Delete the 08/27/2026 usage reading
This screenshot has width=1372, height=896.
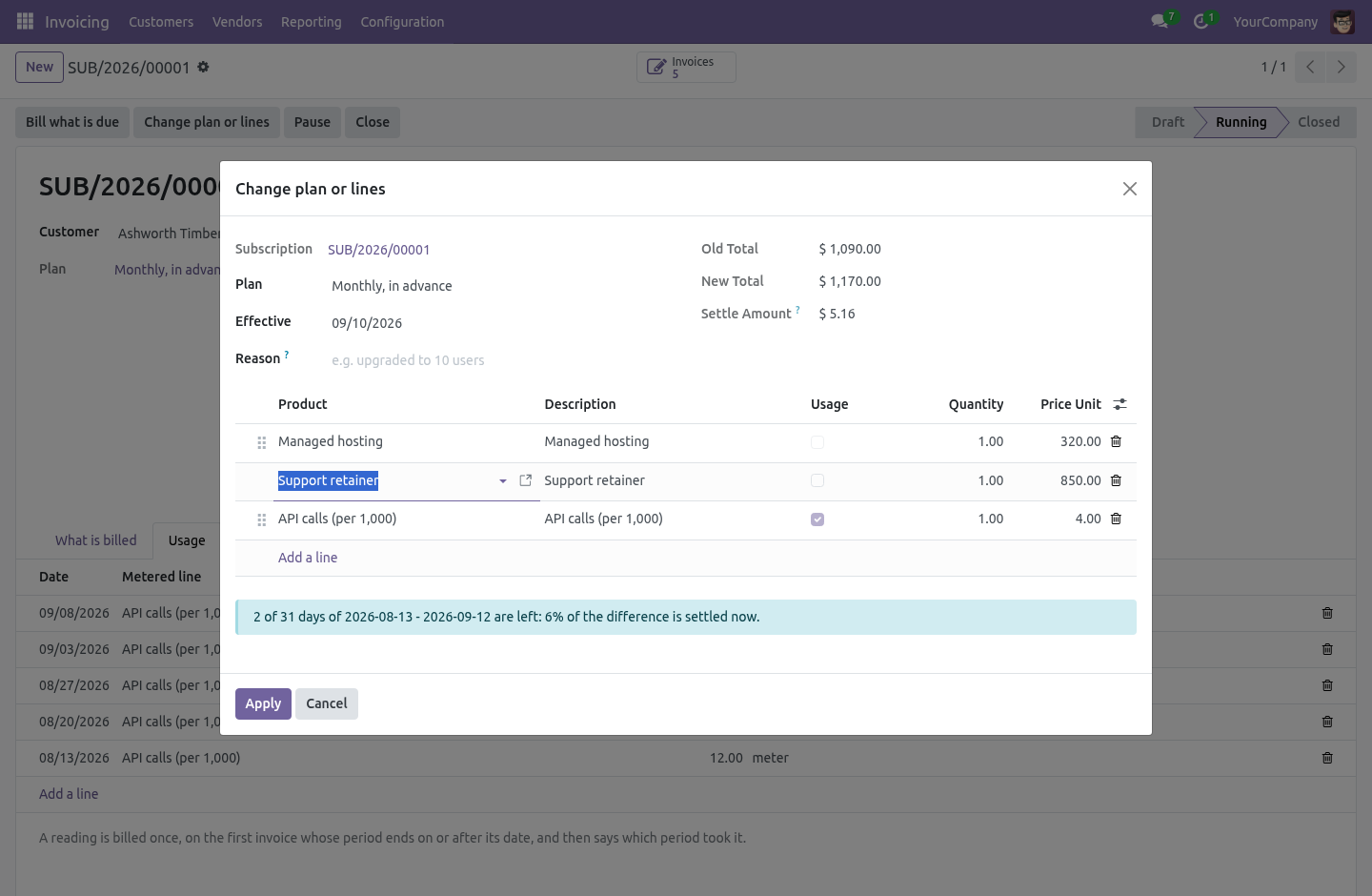pyautogui.click(x=1327, y=685)
